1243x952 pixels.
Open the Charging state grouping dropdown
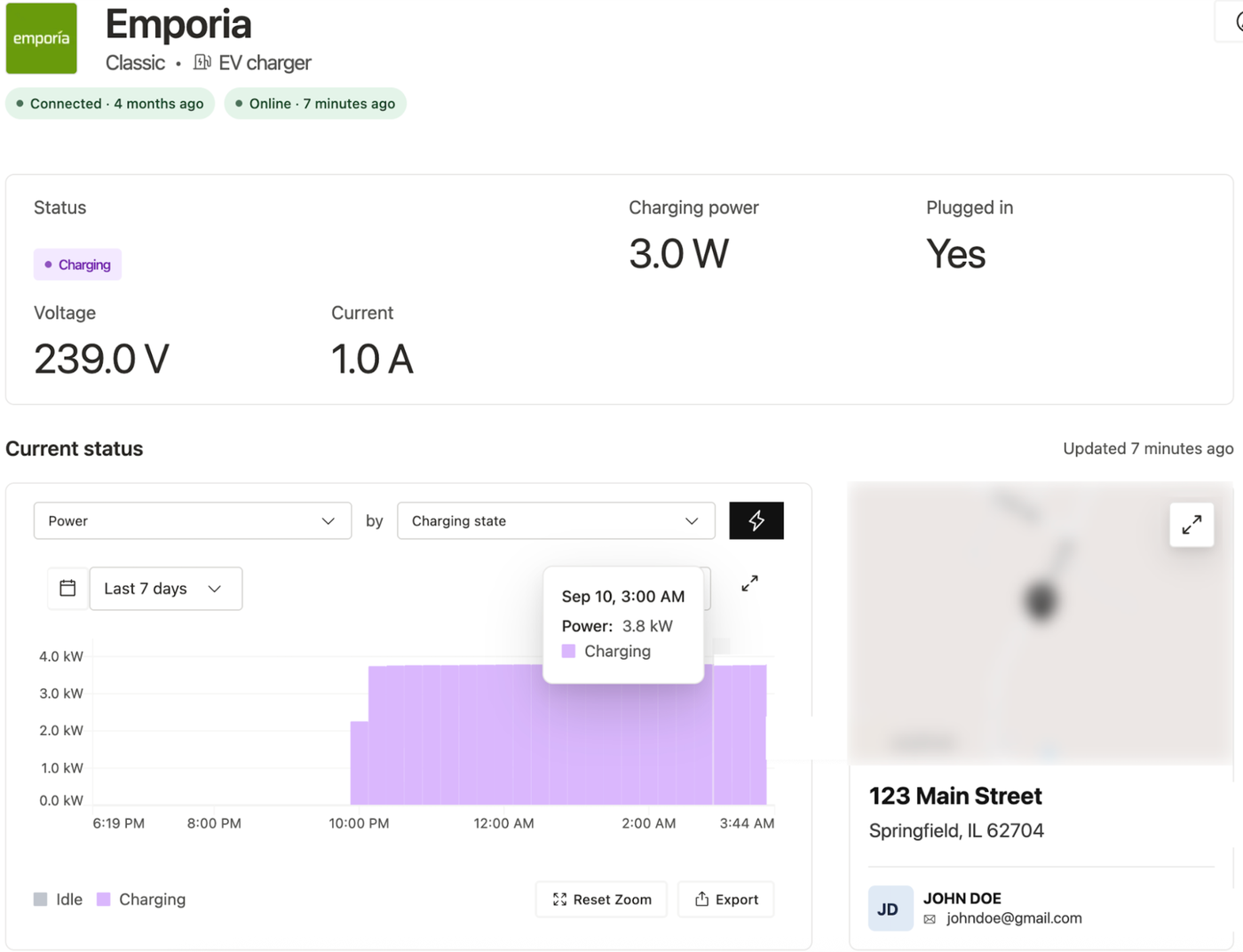[x=556, y=520]
